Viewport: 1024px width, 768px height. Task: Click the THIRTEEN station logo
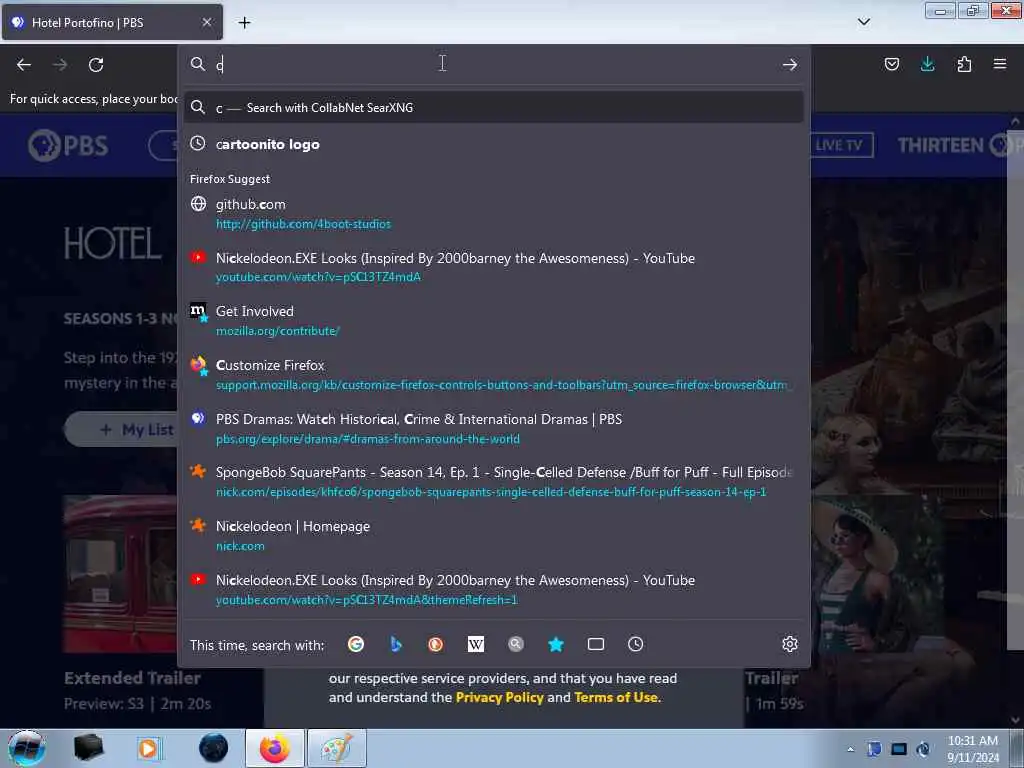point(959,145)
